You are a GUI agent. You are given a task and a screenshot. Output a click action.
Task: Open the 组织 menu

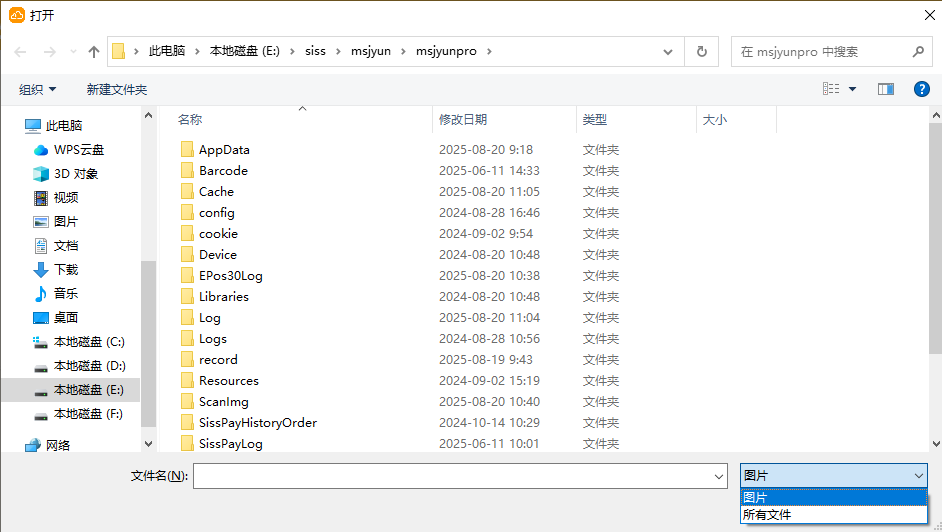coord(37,89)
